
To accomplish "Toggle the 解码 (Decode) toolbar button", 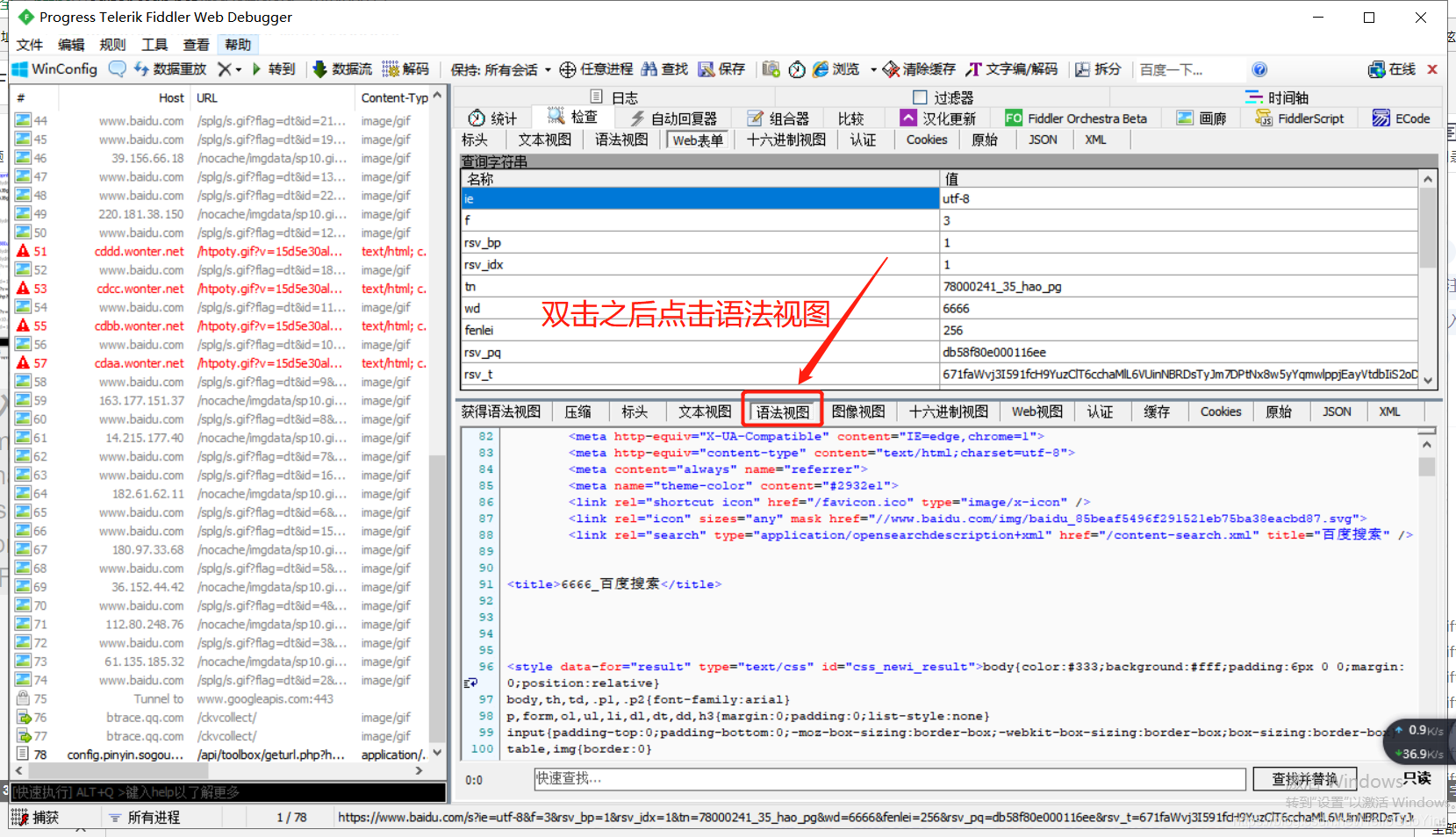I will tap(406, 68).
